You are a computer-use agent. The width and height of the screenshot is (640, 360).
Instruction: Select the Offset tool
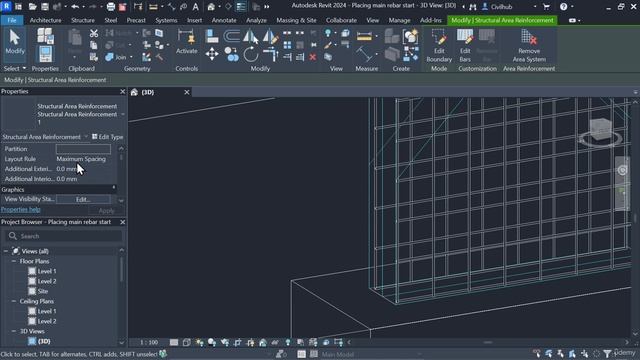231,36
